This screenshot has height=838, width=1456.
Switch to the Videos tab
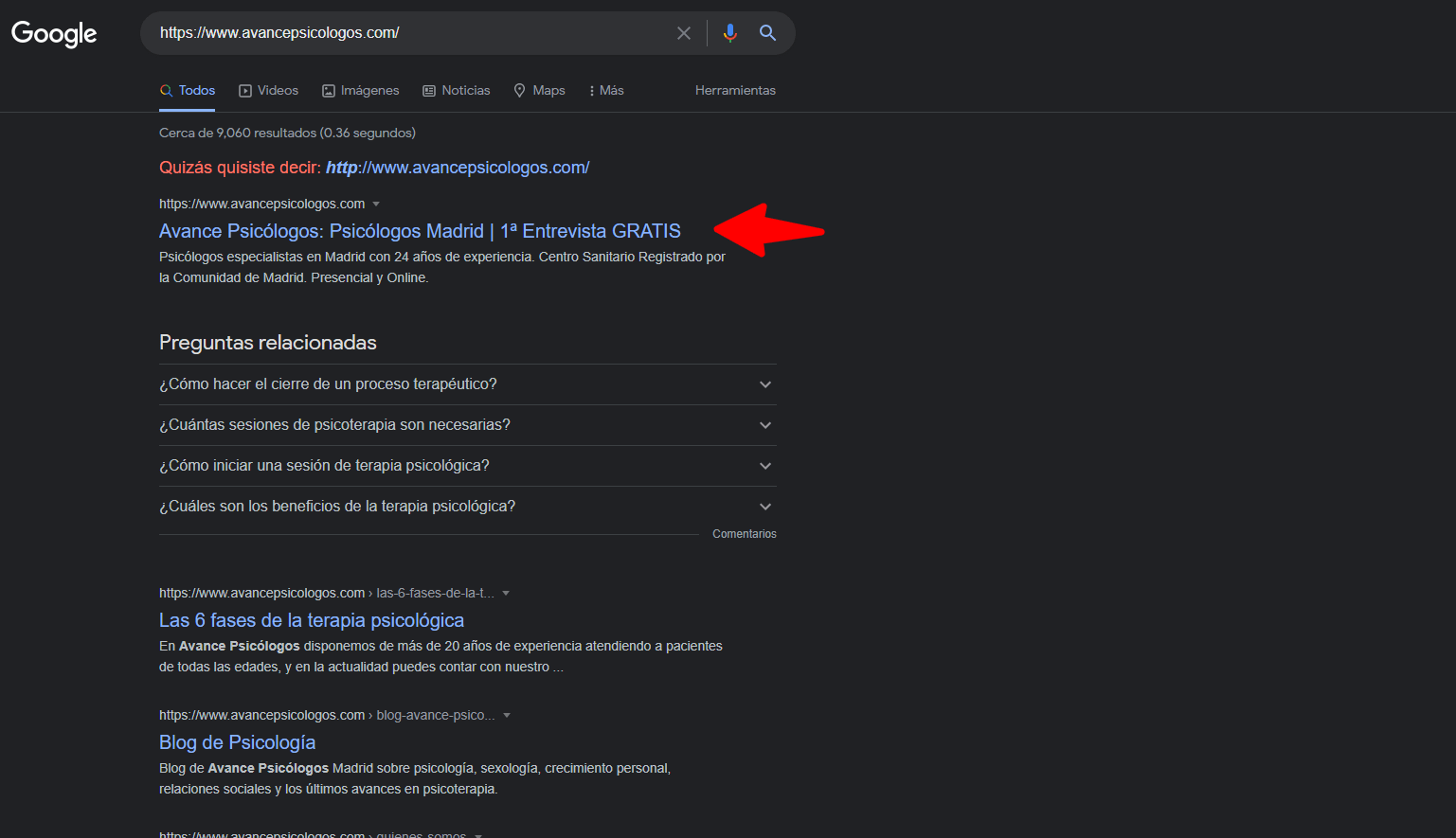(x=269, y=91)
